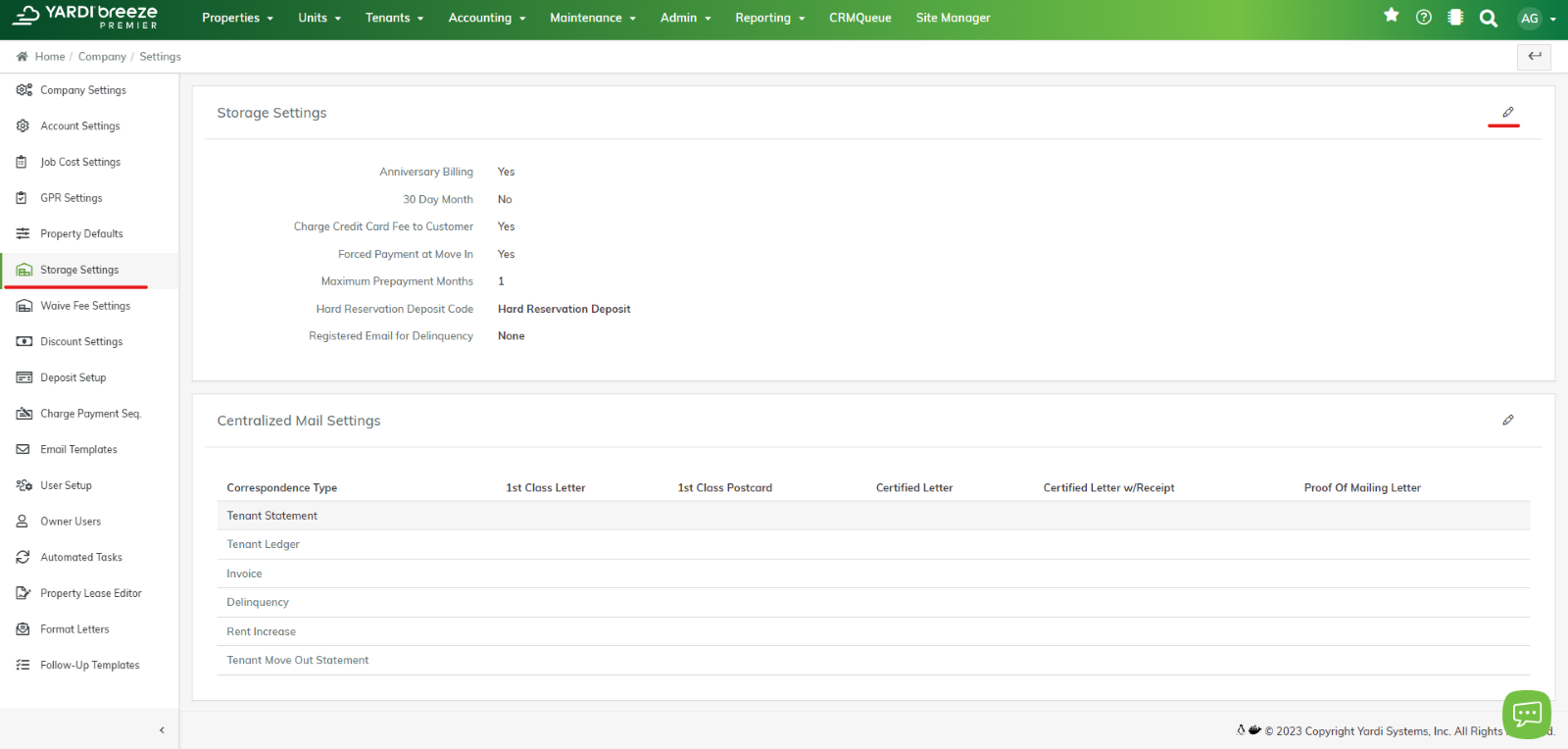Expand the Properties dropdown menu
1568x749 pixels.
pos(237,18)
